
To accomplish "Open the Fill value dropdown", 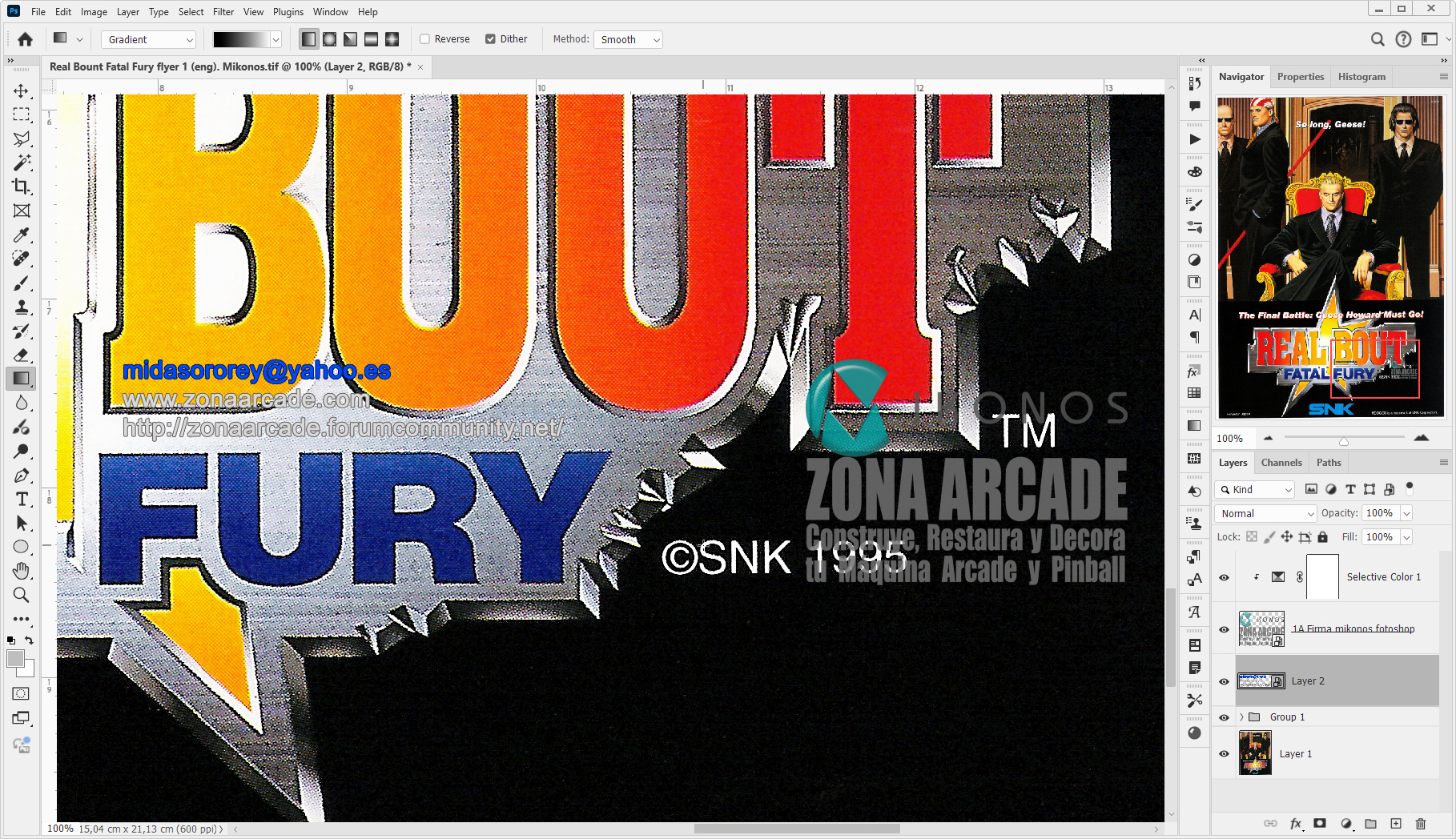I will 1406,537.
